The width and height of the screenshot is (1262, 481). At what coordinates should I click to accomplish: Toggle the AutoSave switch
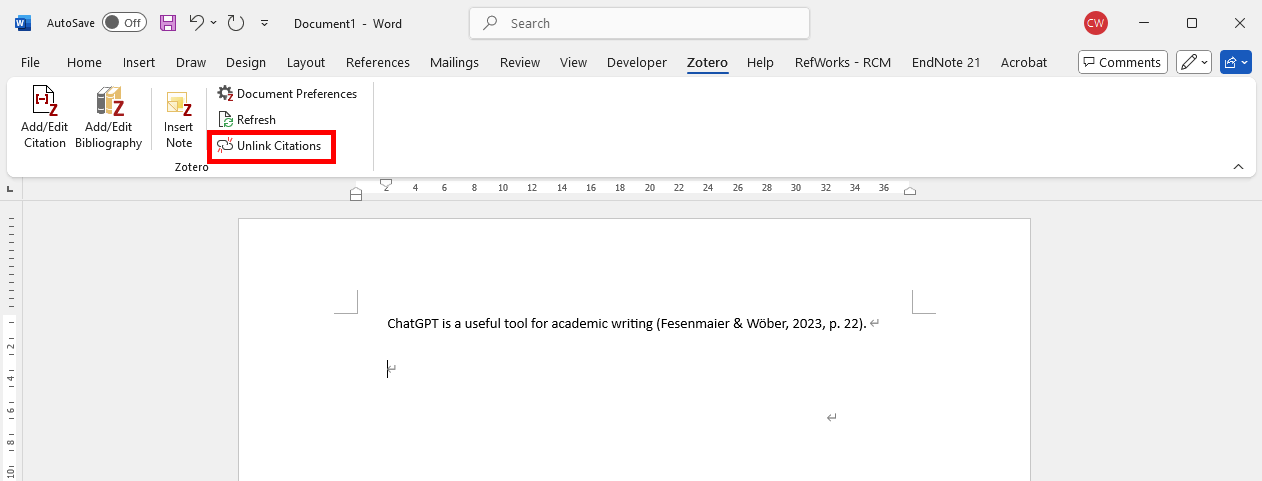coord(124,23)
